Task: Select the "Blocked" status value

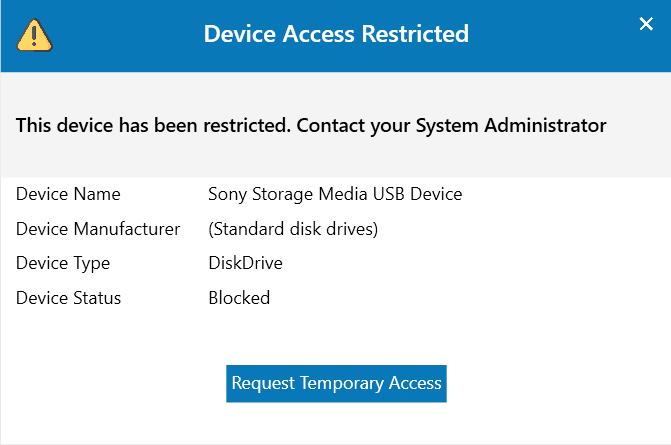Action: pyautogui.click(x=239, y=298)
